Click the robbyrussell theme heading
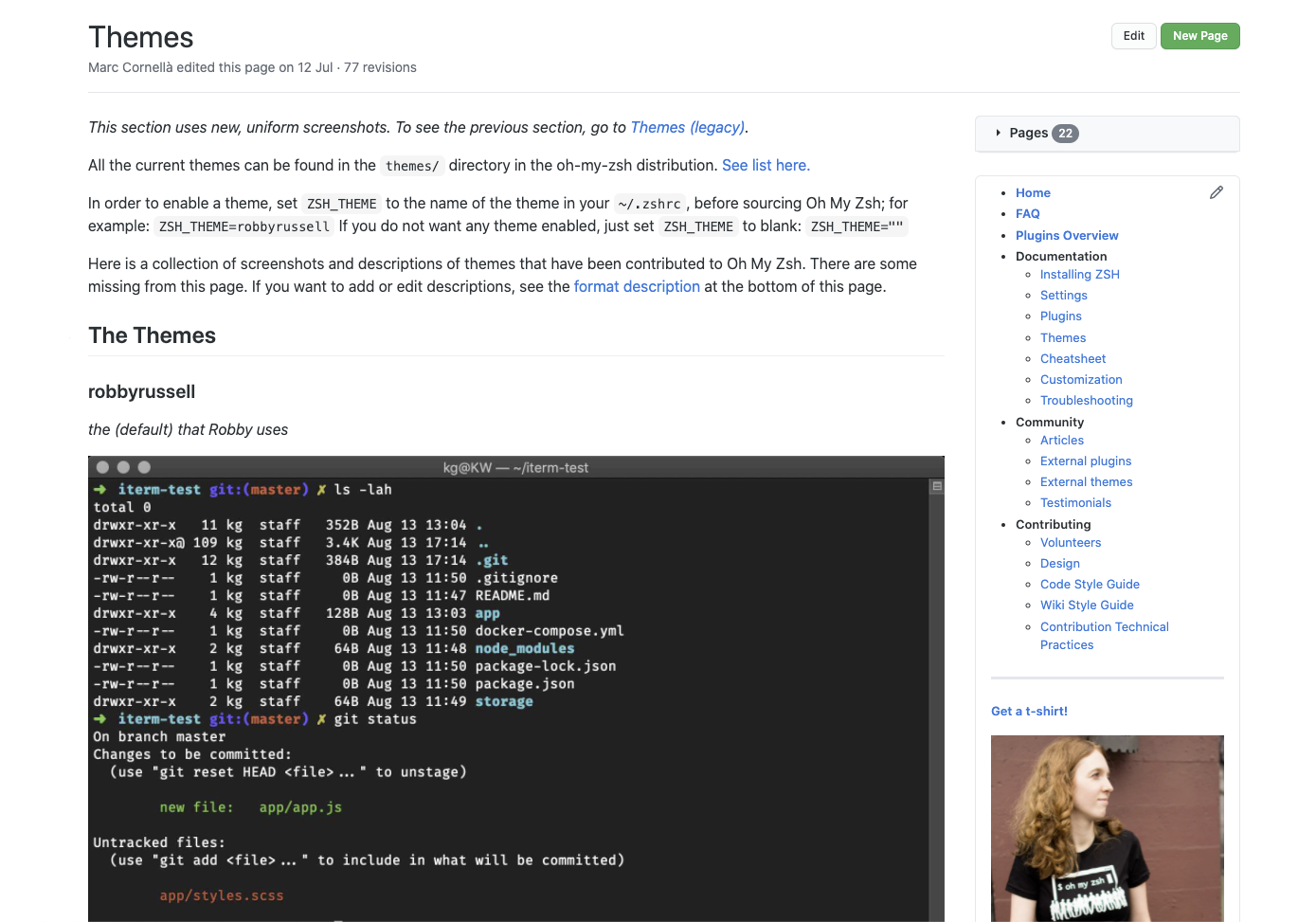 click(141, 391)
